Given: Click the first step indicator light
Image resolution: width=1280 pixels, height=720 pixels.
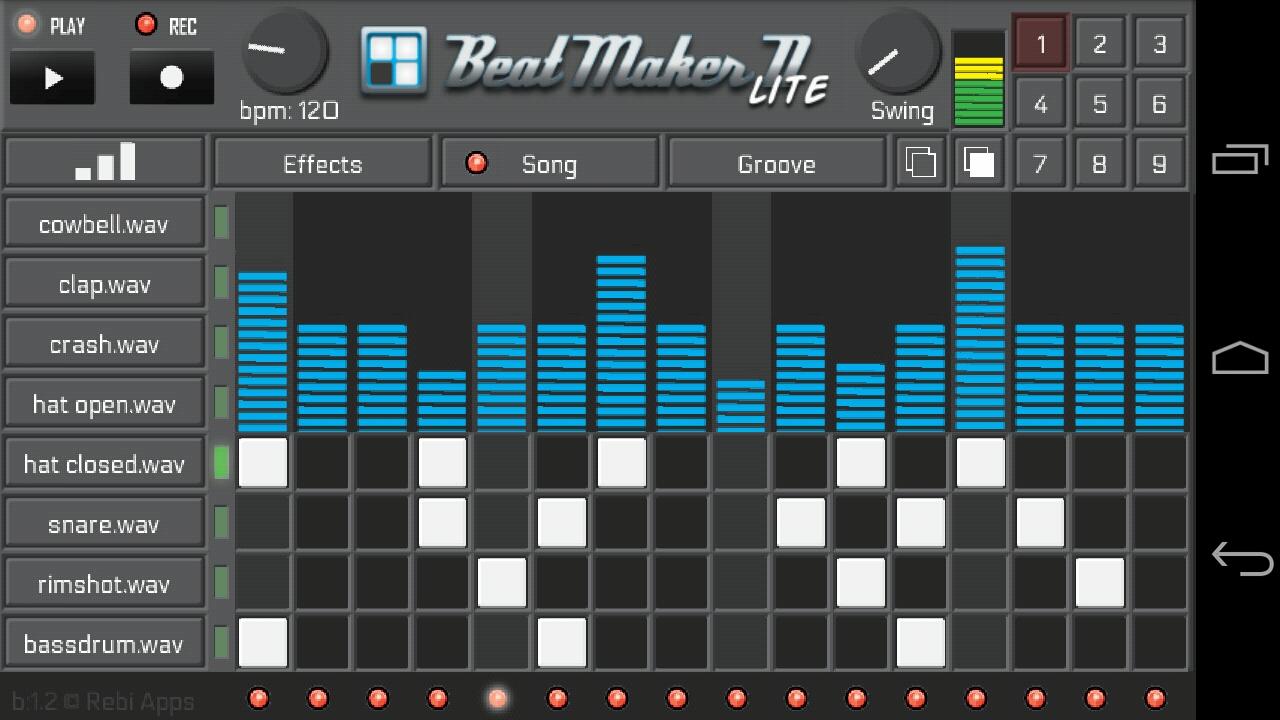Looking at the screenshot, I should [258, 698].
